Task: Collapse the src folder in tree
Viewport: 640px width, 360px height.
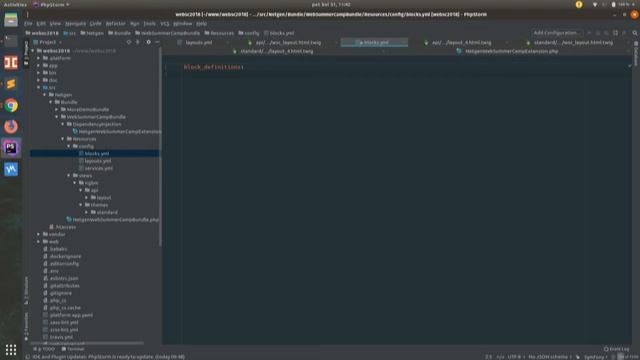Action: [x=39, y=87]
